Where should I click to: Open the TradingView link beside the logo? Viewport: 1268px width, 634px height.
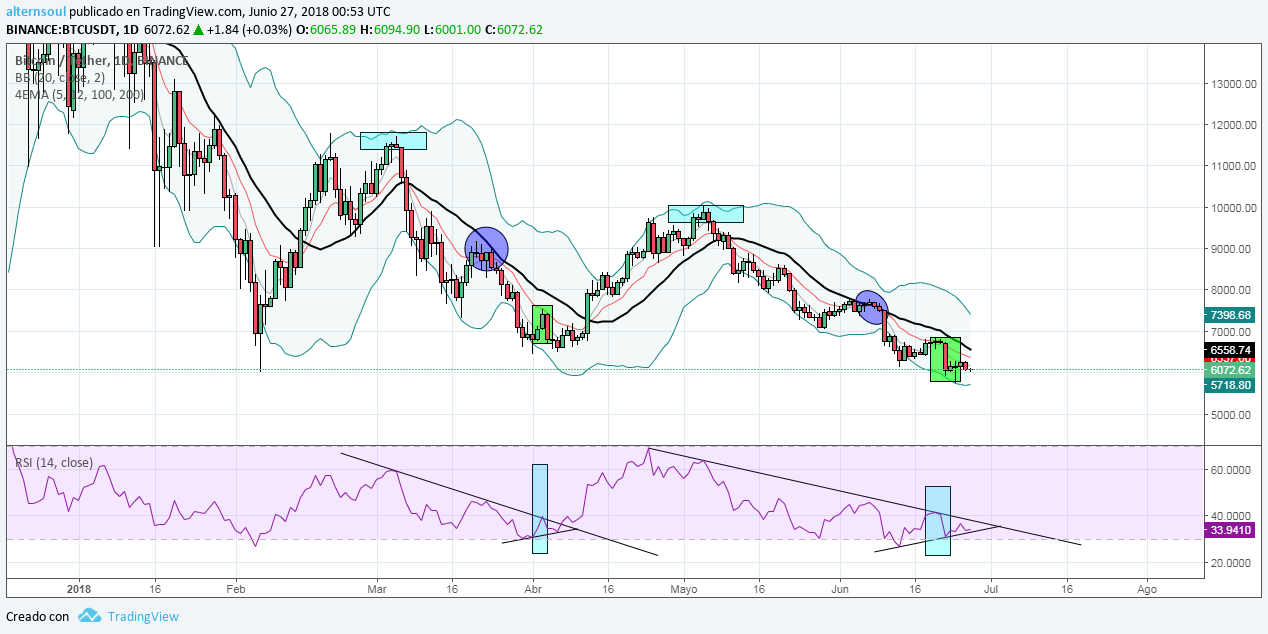tap(143, 617)
